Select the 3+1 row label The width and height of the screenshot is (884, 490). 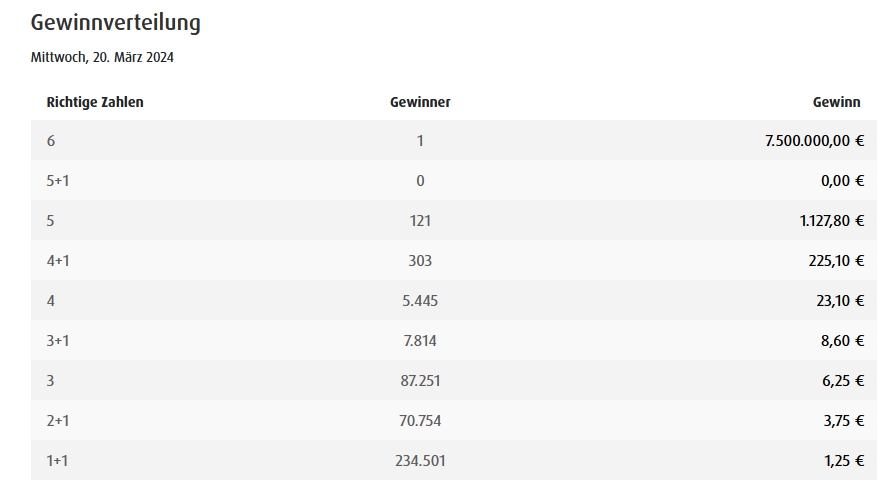(x=58, y=341)
